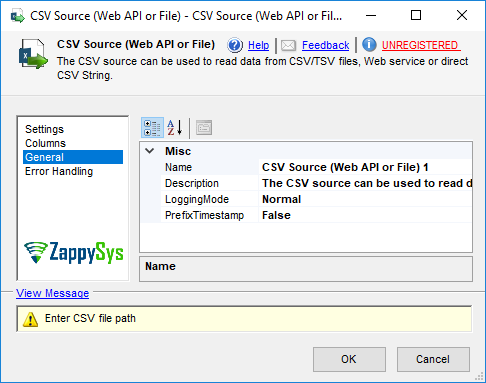Click the yellow warning triangle icon
Image resolution: width=486 pixels, height=383 pixels.
(30, 319)
